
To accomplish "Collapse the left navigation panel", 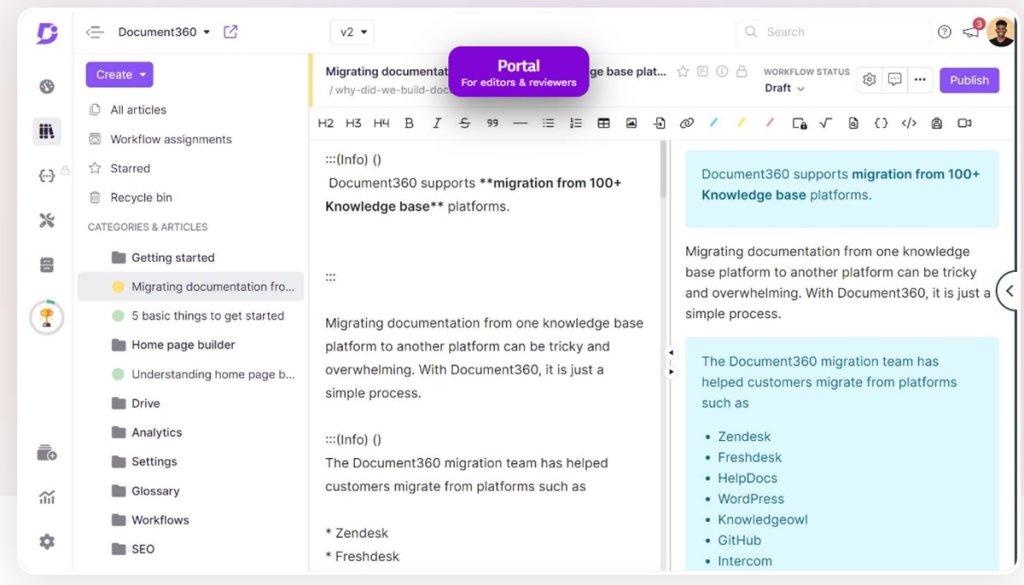I will [95, 32].
